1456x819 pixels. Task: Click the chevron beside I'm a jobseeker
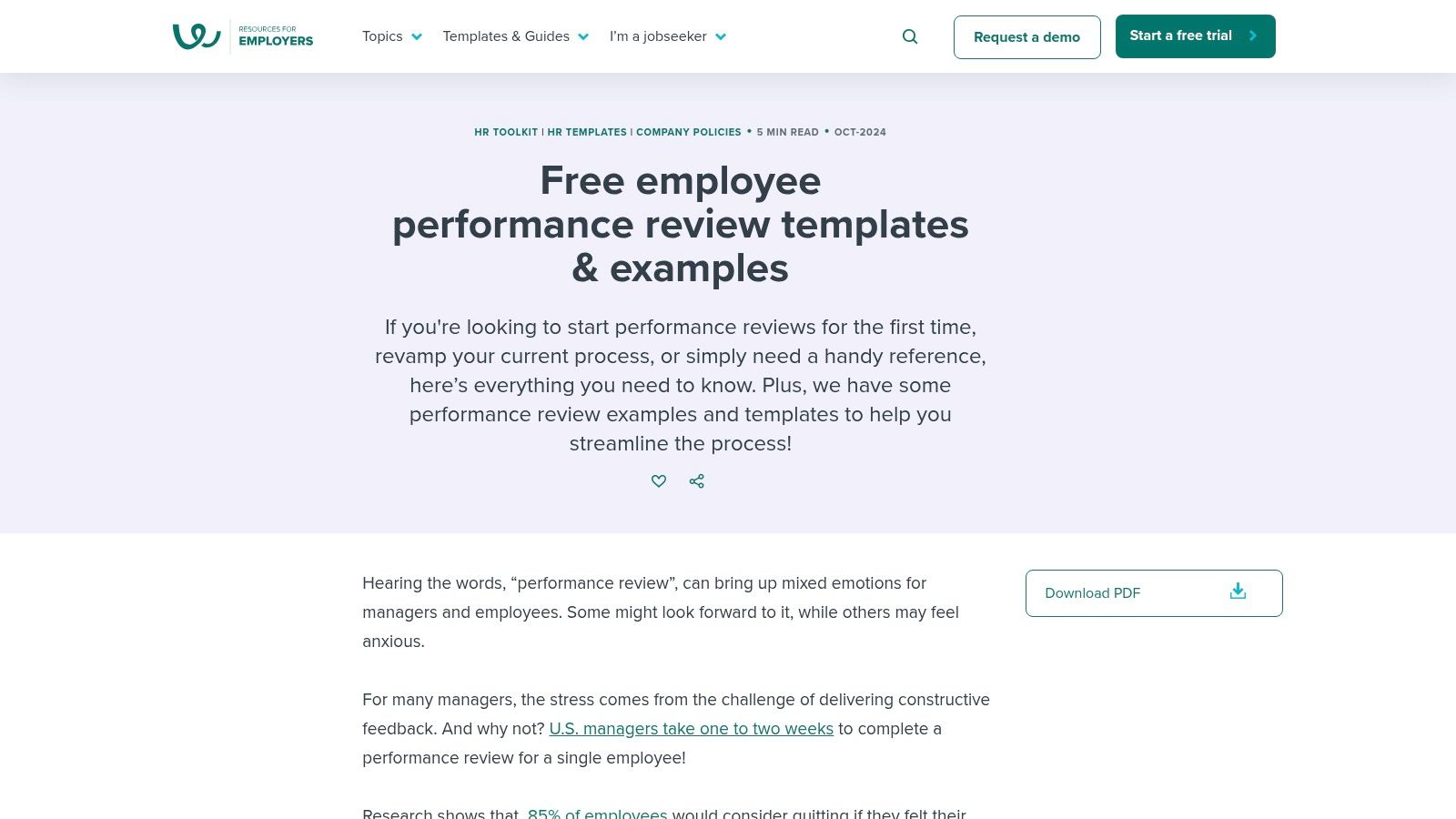click(720, 36)
